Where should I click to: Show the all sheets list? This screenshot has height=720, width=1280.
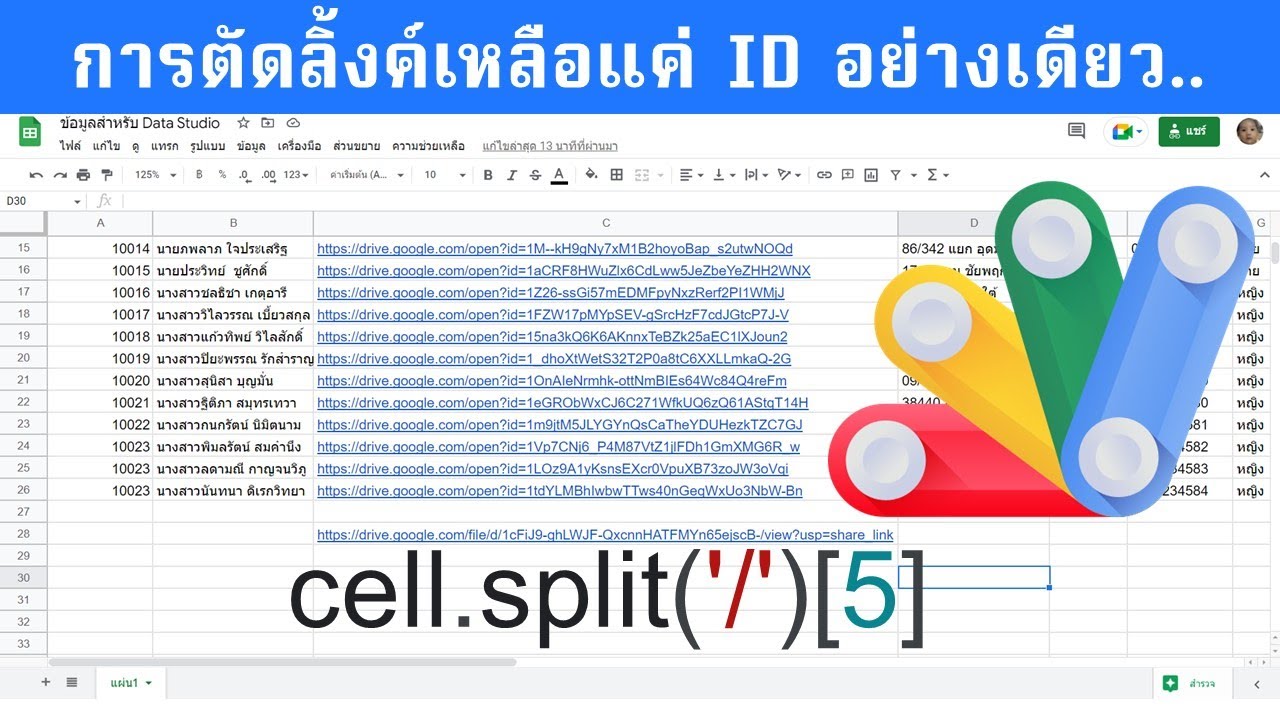[x=72, y=682]
